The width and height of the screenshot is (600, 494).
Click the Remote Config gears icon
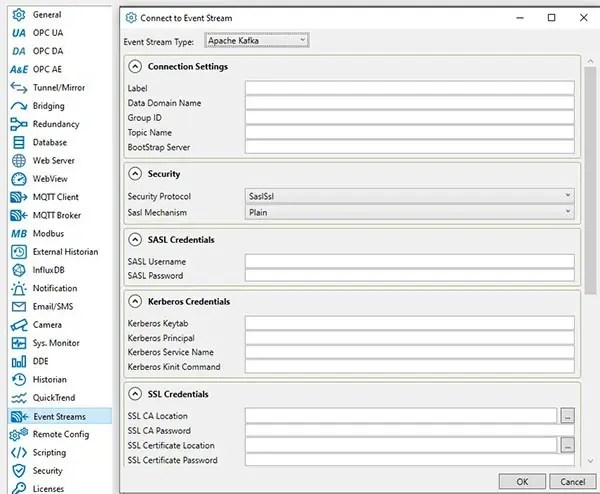pyautogui.click(x=19, y=434)
